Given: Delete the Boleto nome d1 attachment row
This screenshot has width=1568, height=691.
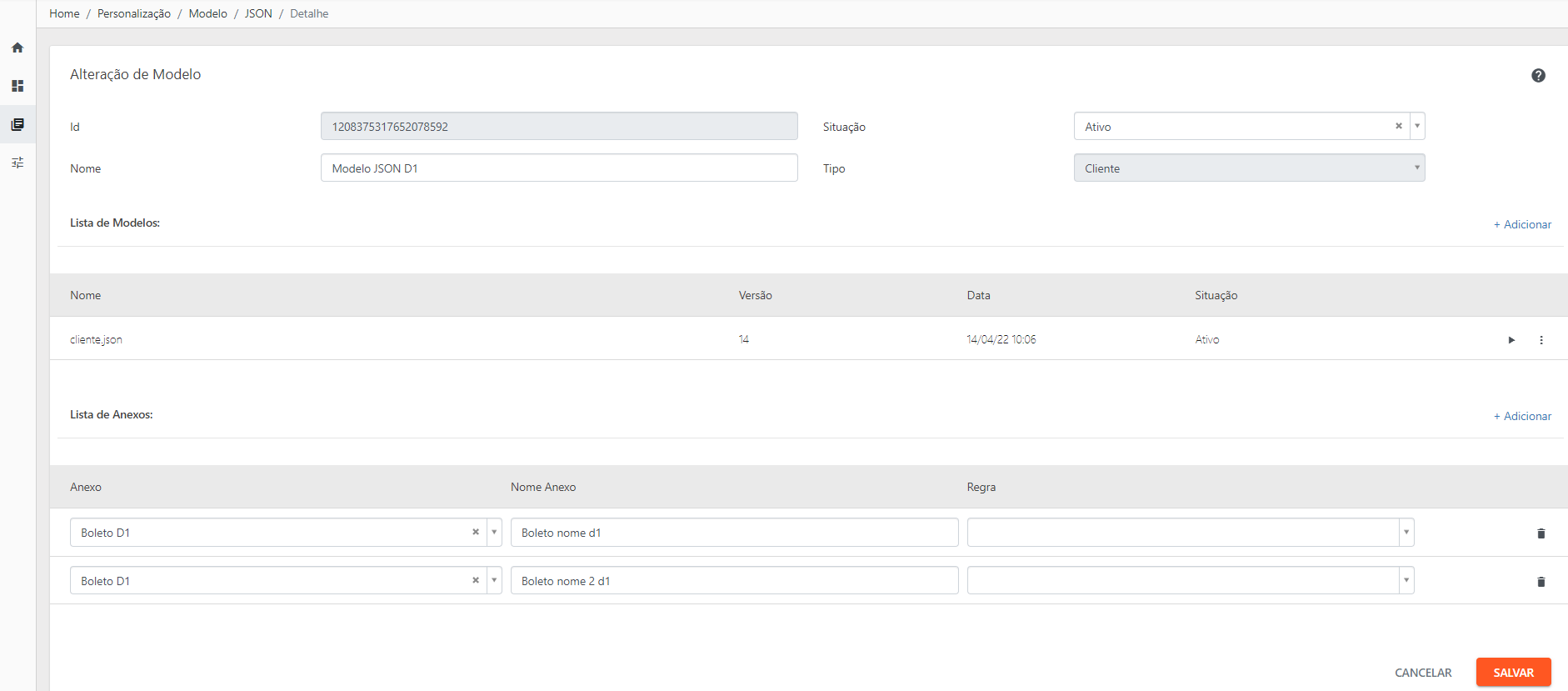Looking at the screenshot, I should tap(1541, 533).
